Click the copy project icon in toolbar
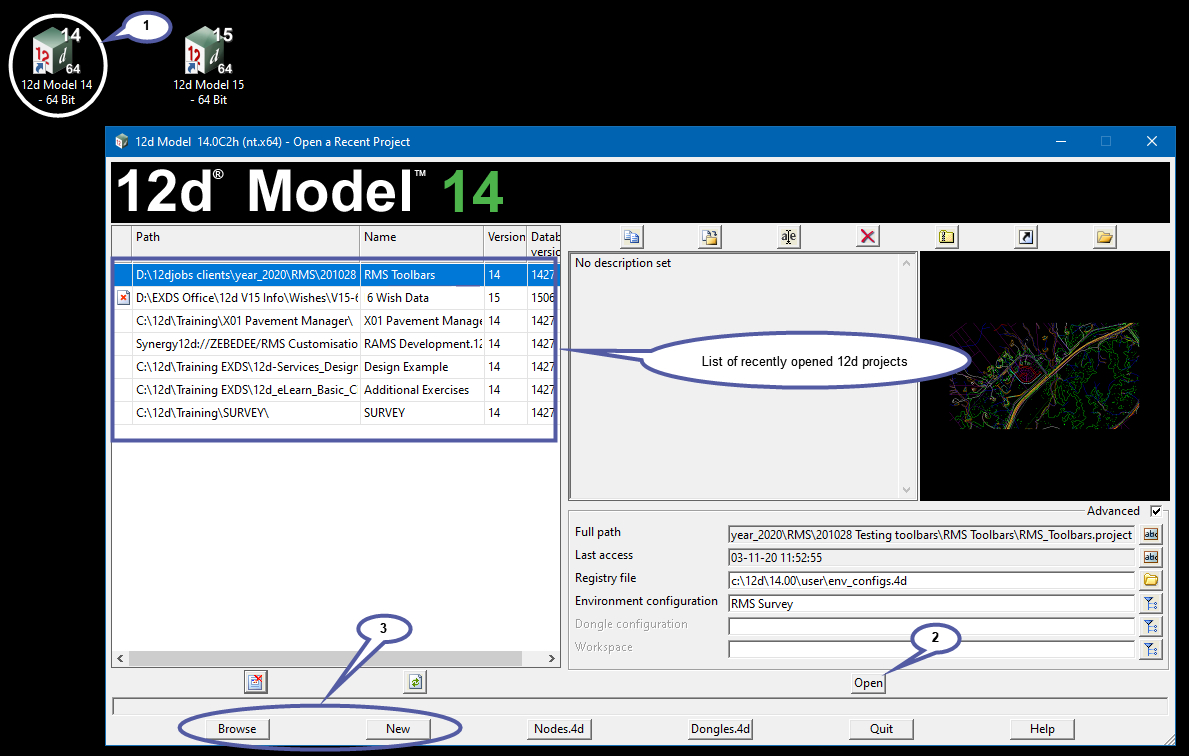The width and height of the screenshot is (1189, 756). pyautogui.click(x=631, y=237)
